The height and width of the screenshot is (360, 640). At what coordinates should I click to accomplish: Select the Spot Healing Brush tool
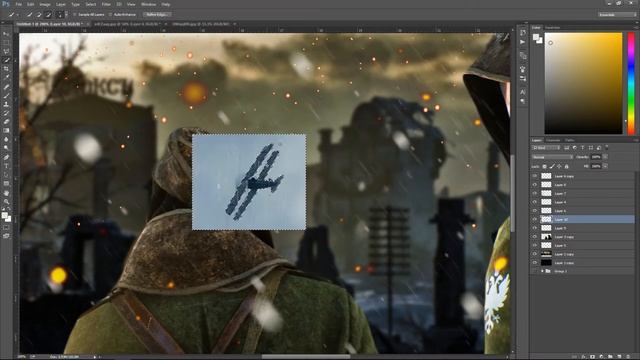coord(6,87)
